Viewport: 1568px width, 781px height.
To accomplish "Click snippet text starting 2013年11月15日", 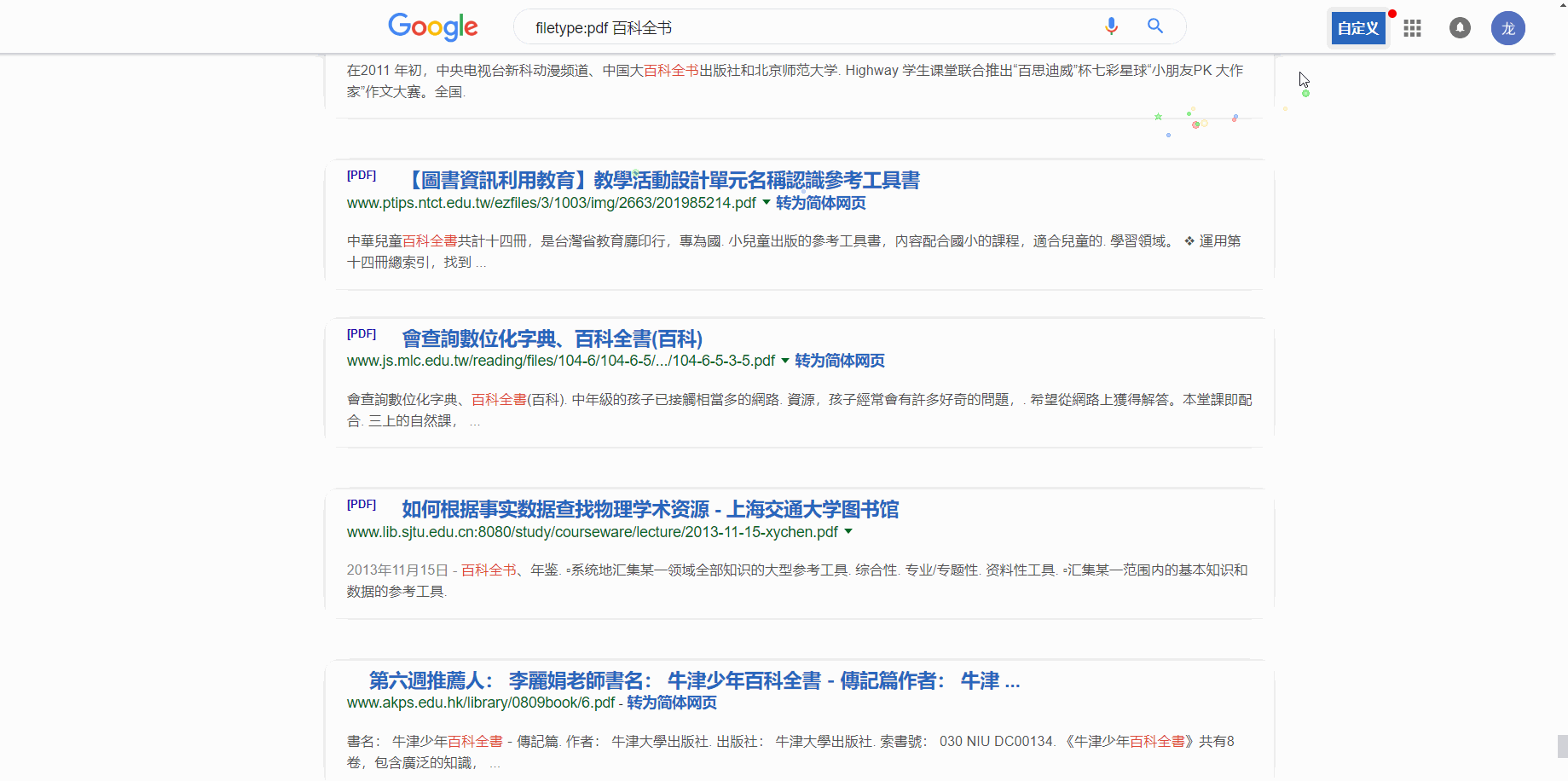I will coord(797,581).
